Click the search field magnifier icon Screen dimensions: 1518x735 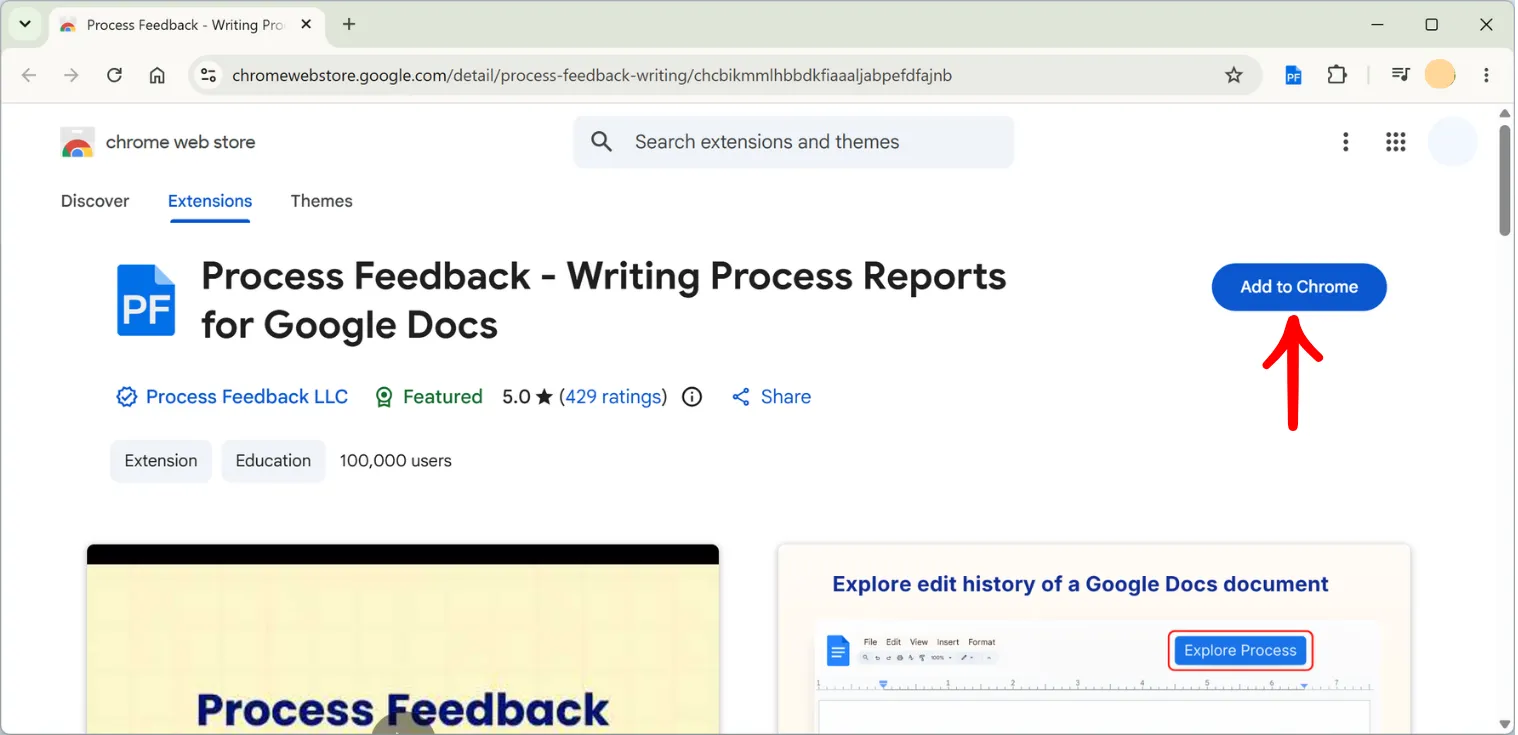click(x=601, y=142)
